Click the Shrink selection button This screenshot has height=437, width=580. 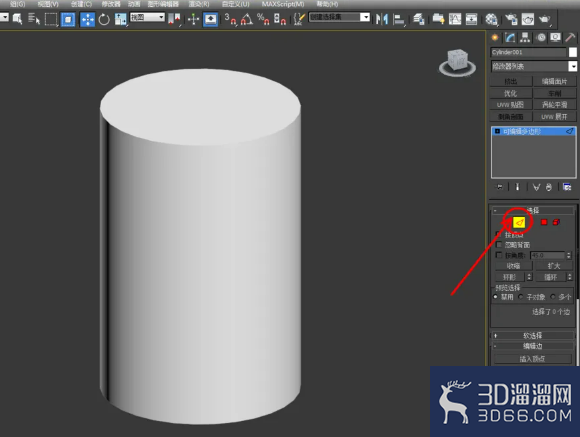[x=513, y=266]
